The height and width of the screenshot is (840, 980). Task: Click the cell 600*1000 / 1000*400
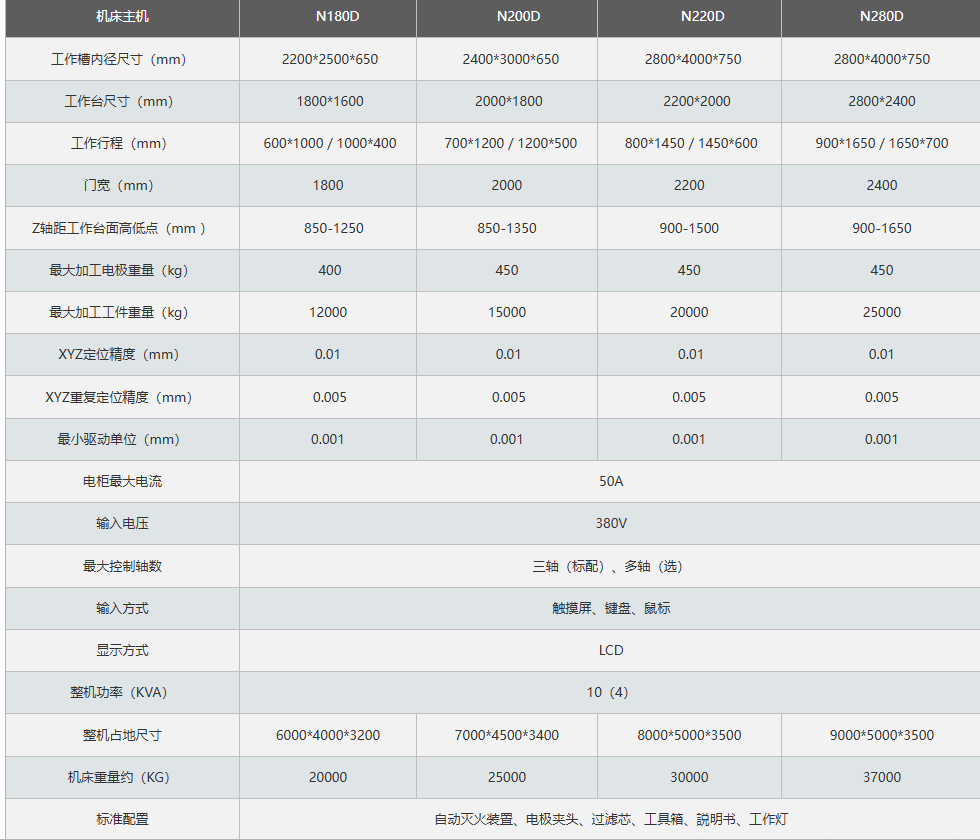click(330, 143)
